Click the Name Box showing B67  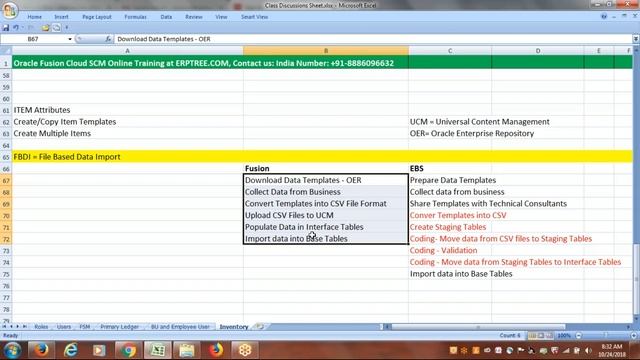click(33, 39)
